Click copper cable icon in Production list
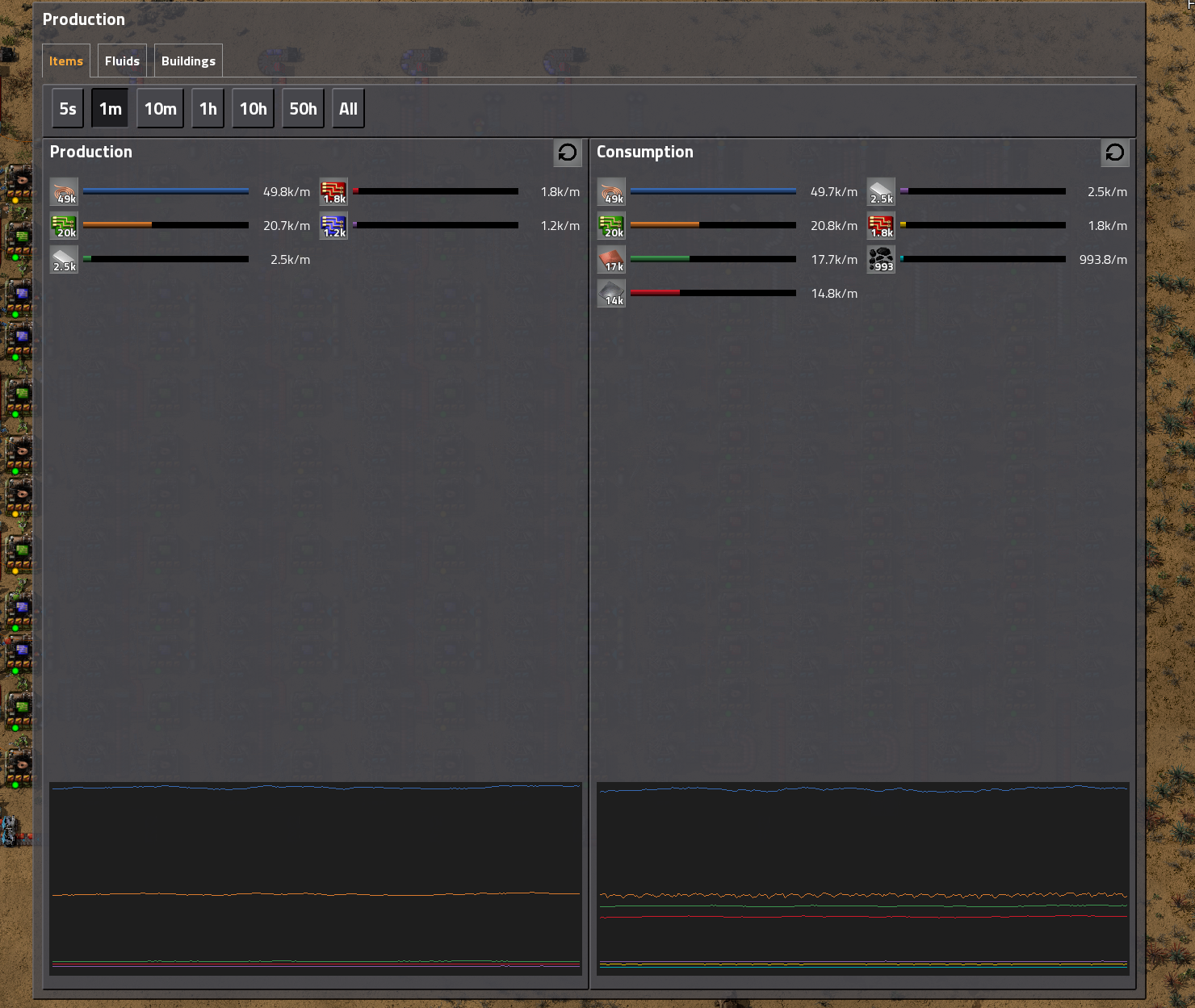This screenshot has height=1008, width=1195. [x=64, y=192]
